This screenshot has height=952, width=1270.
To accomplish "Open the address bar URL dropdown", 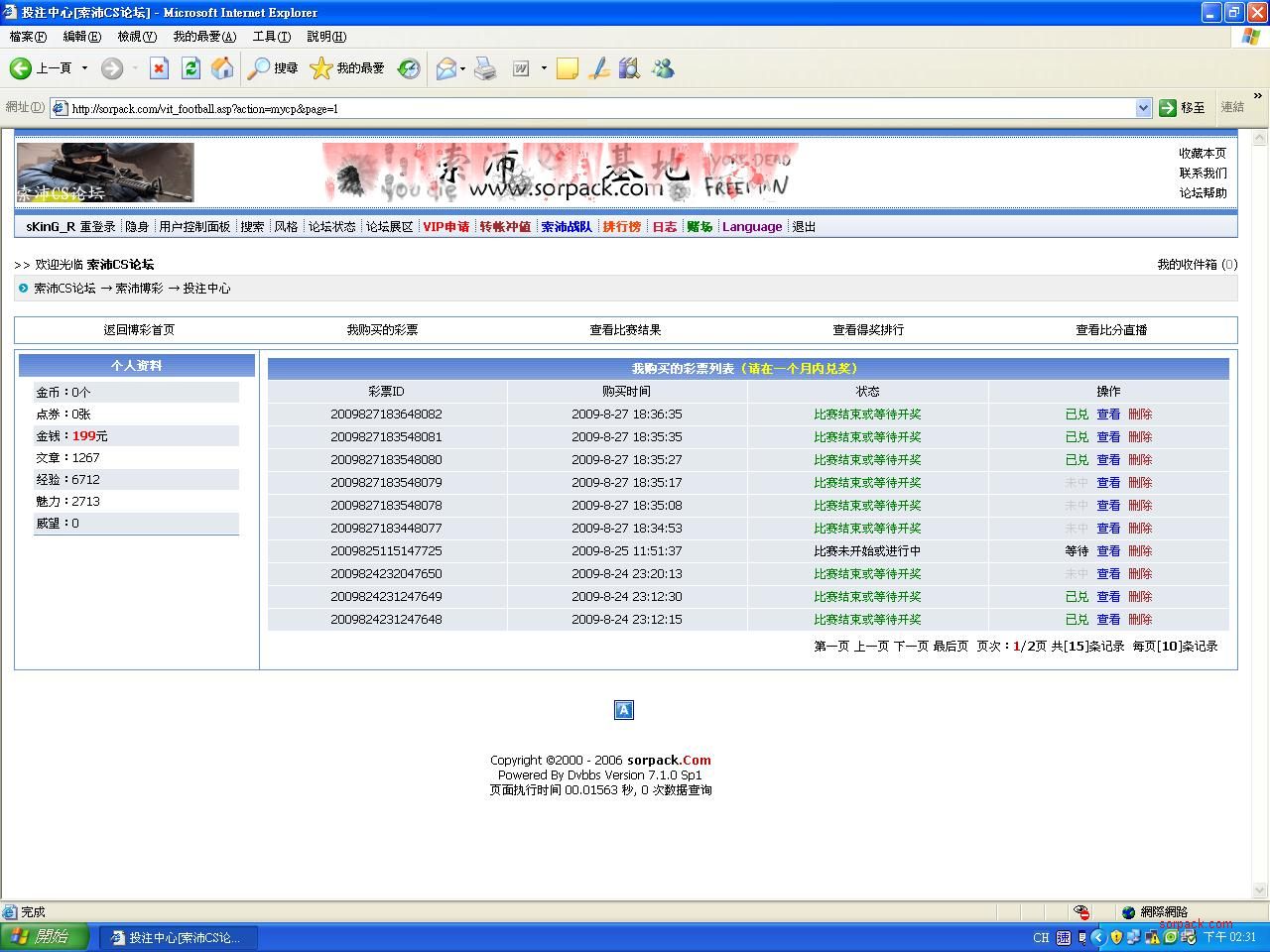I will point(1143,108).
